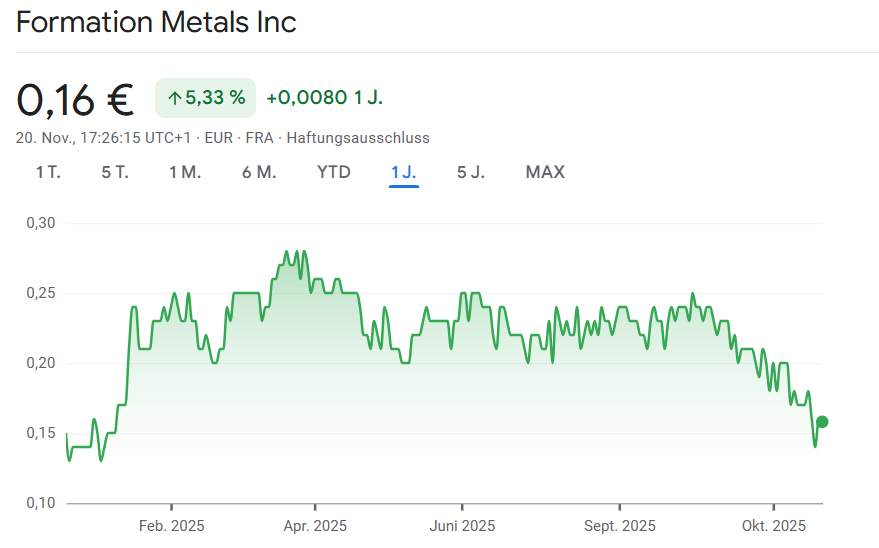This screenshot has height=548, width=879.
Task: Click the green end-point dot on the chart
Action: 822,421
